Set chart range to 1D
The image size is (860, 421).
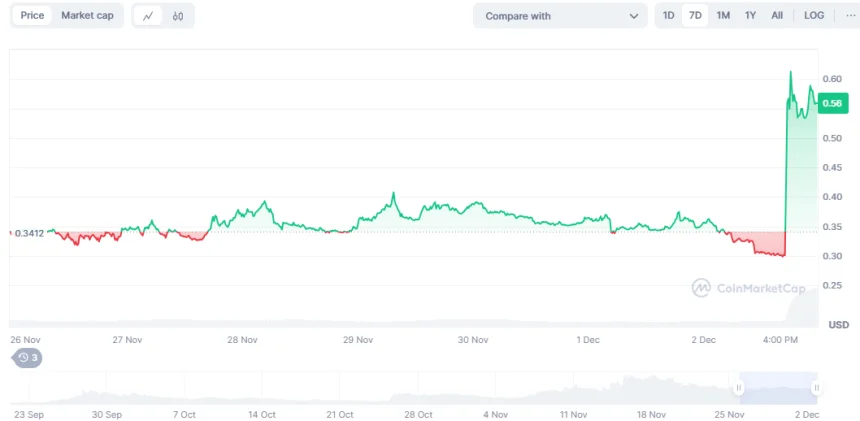click(668, 16)
